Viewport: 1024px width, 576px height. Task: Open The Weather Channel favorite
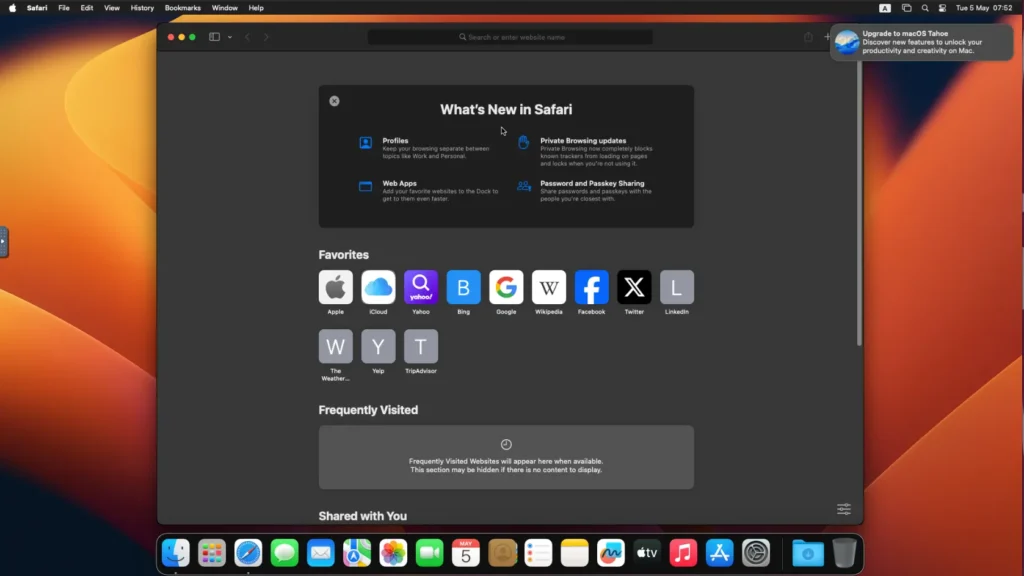click(335, 346)
